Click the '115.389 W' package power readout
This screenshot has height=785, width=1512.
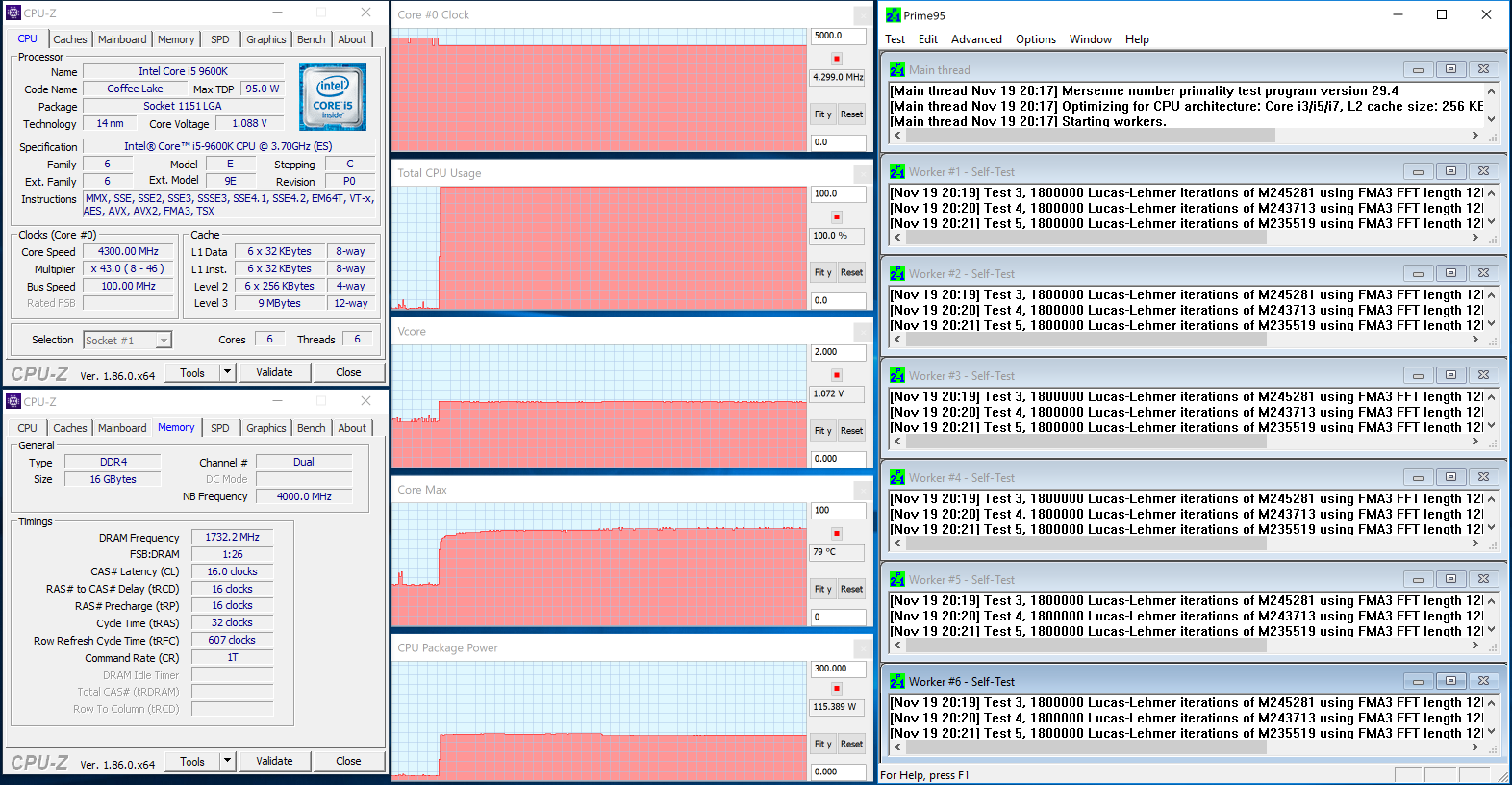[839, 707]
